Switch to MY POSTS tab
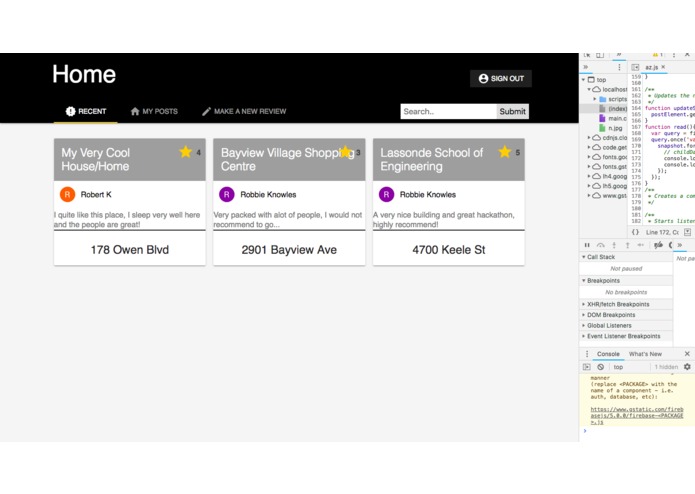Image resolution: width=695 pixels, height=494 pixels. (154, 111)
